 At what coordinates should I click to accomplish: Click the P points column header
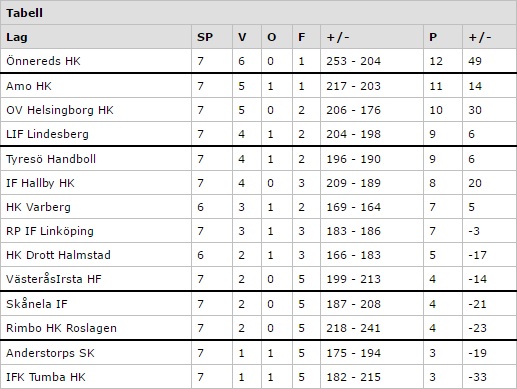[433, 37]
